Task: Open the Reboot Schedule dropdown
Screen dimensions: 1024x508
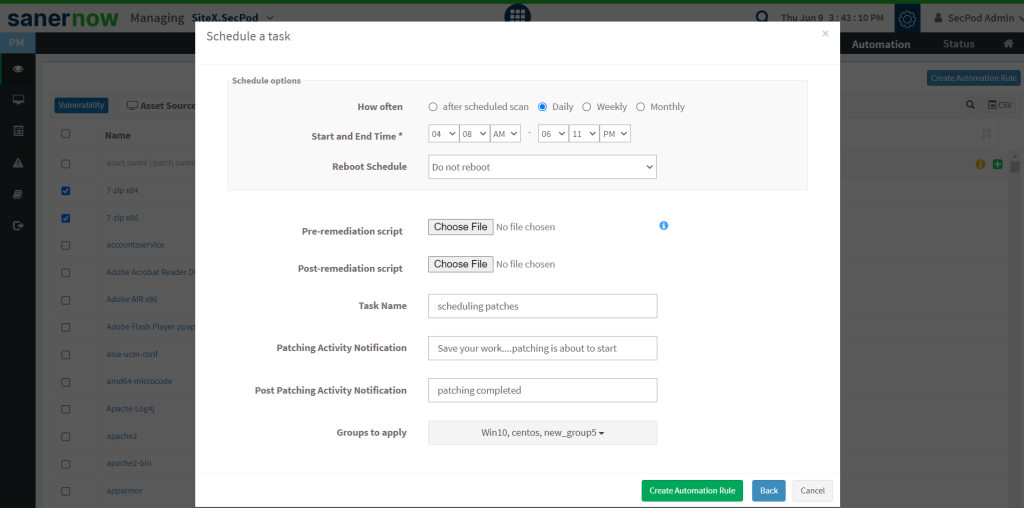Action: pyautogui.click(x=542, y=167)
